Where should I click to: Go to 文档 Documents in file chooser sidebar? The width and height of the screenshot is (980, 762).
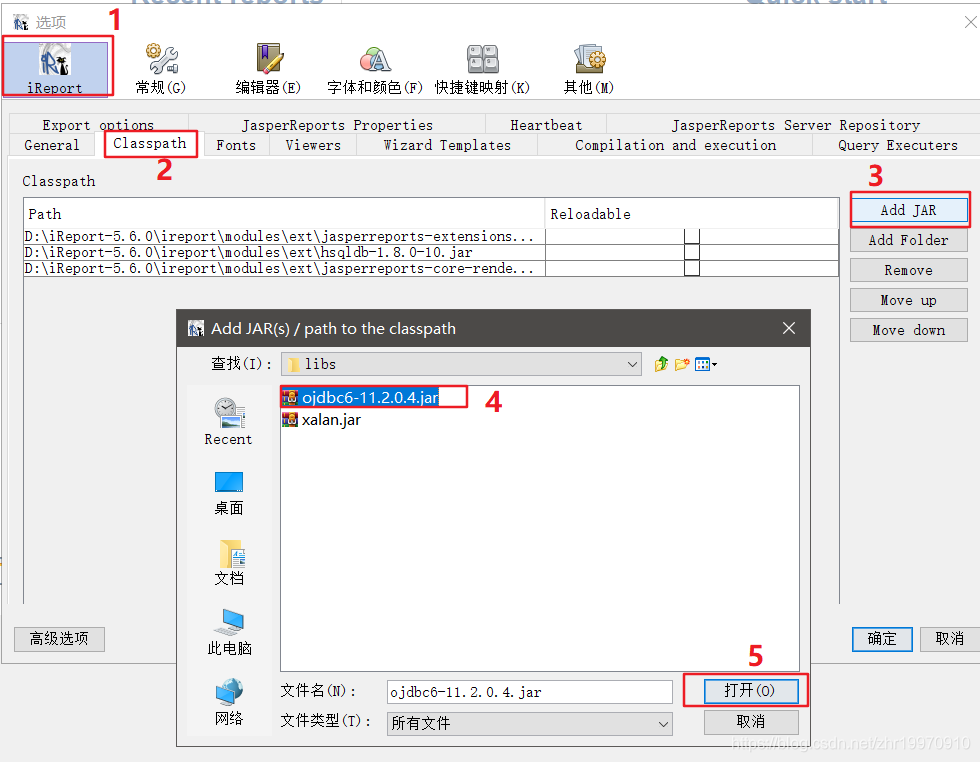click(229, 563)
